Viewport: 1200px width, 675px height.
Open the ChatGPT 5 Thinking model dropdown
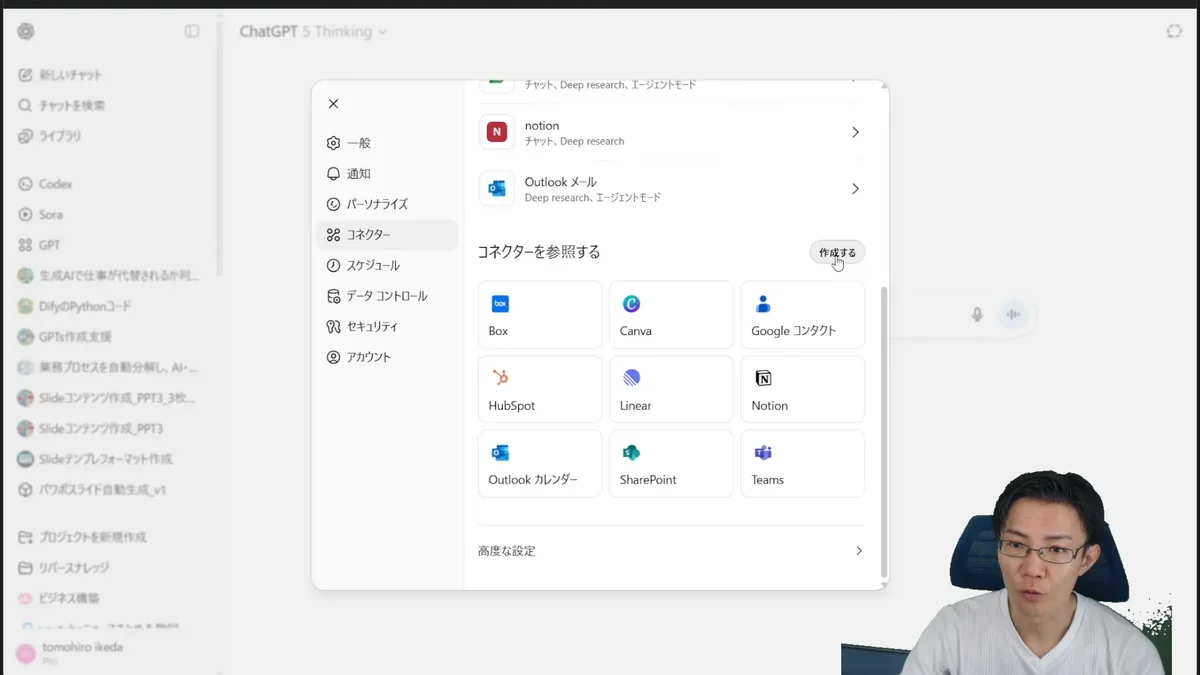[313, 32]
